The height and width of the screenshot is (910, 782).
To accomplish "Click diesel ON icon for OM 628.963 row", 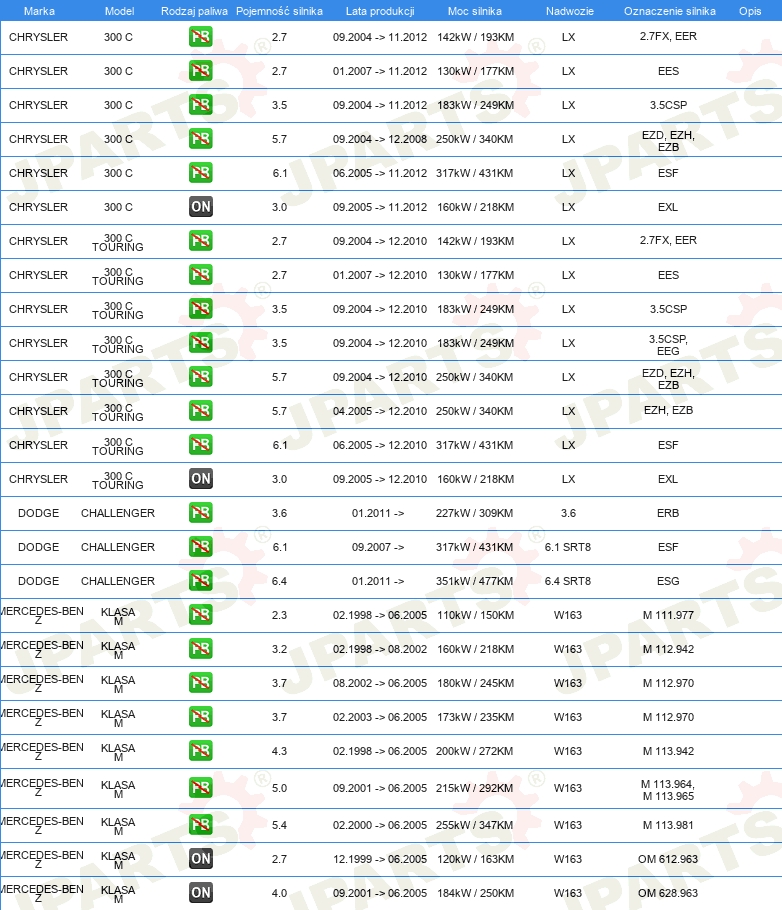I will point(200,892).
